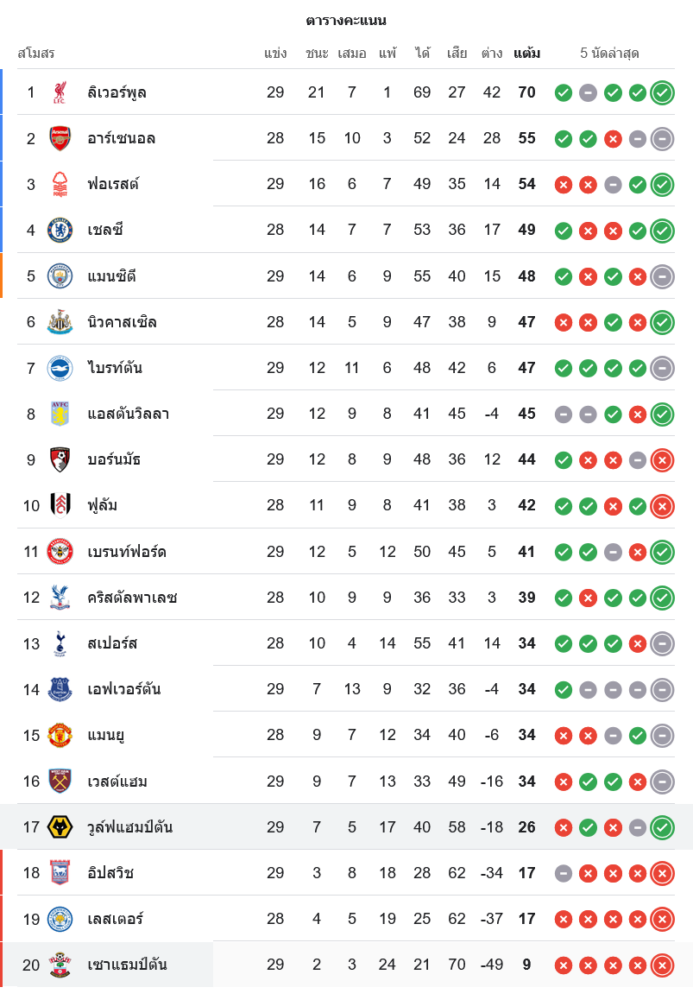This screenshot has height=1000, width=693.
Task: Click the Tottenham Spurs crest icon
Action: click(x=60, y=643)
